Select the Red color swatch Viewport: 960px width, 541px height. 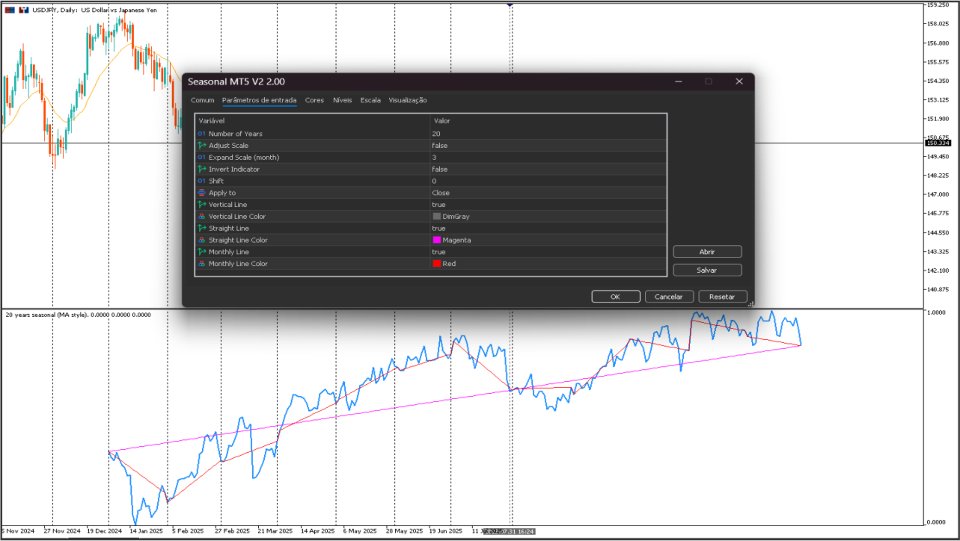click(x=437, y=264)
